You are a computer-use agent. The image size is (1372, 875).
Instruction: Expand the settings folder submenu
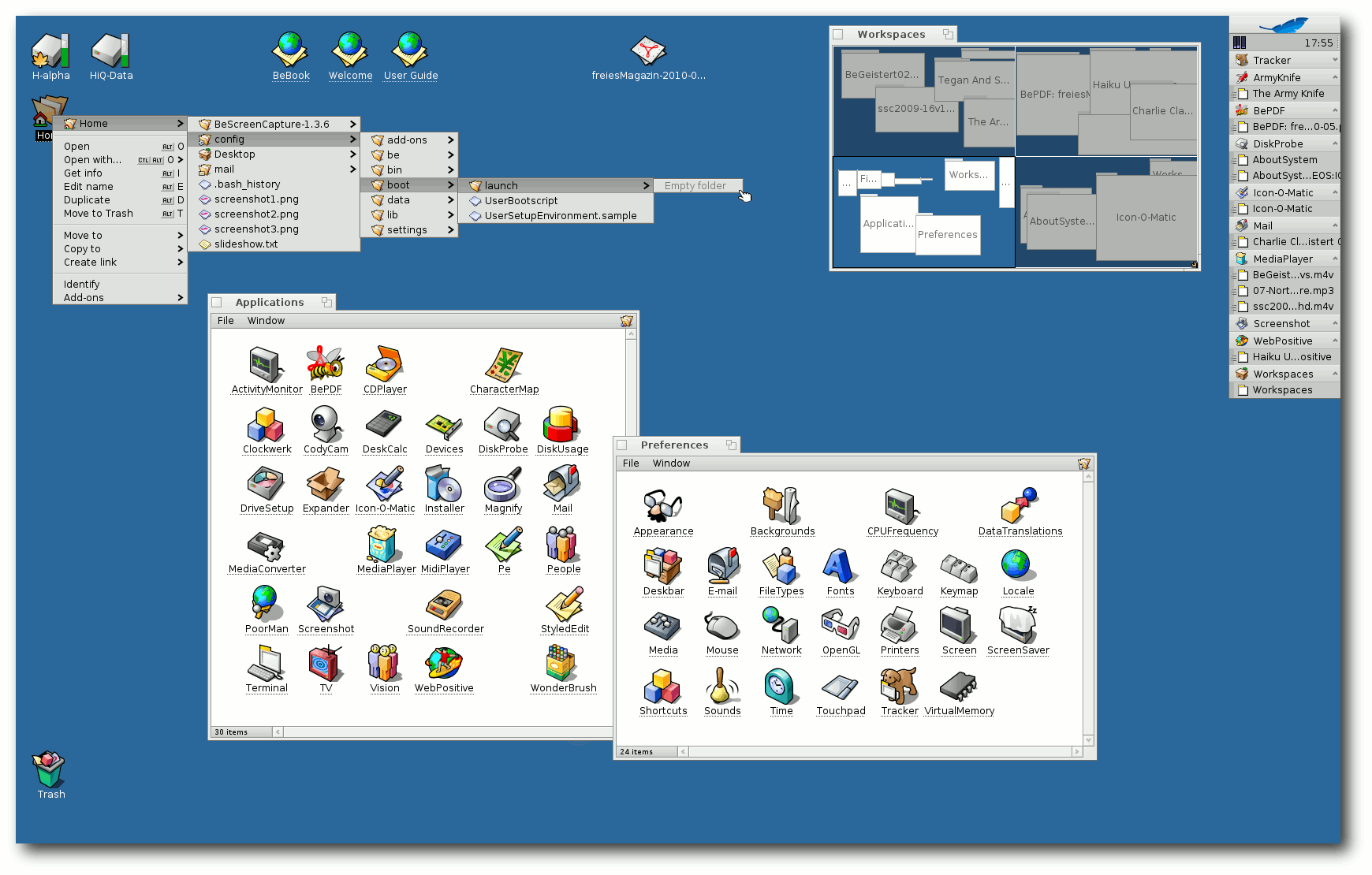408,230
